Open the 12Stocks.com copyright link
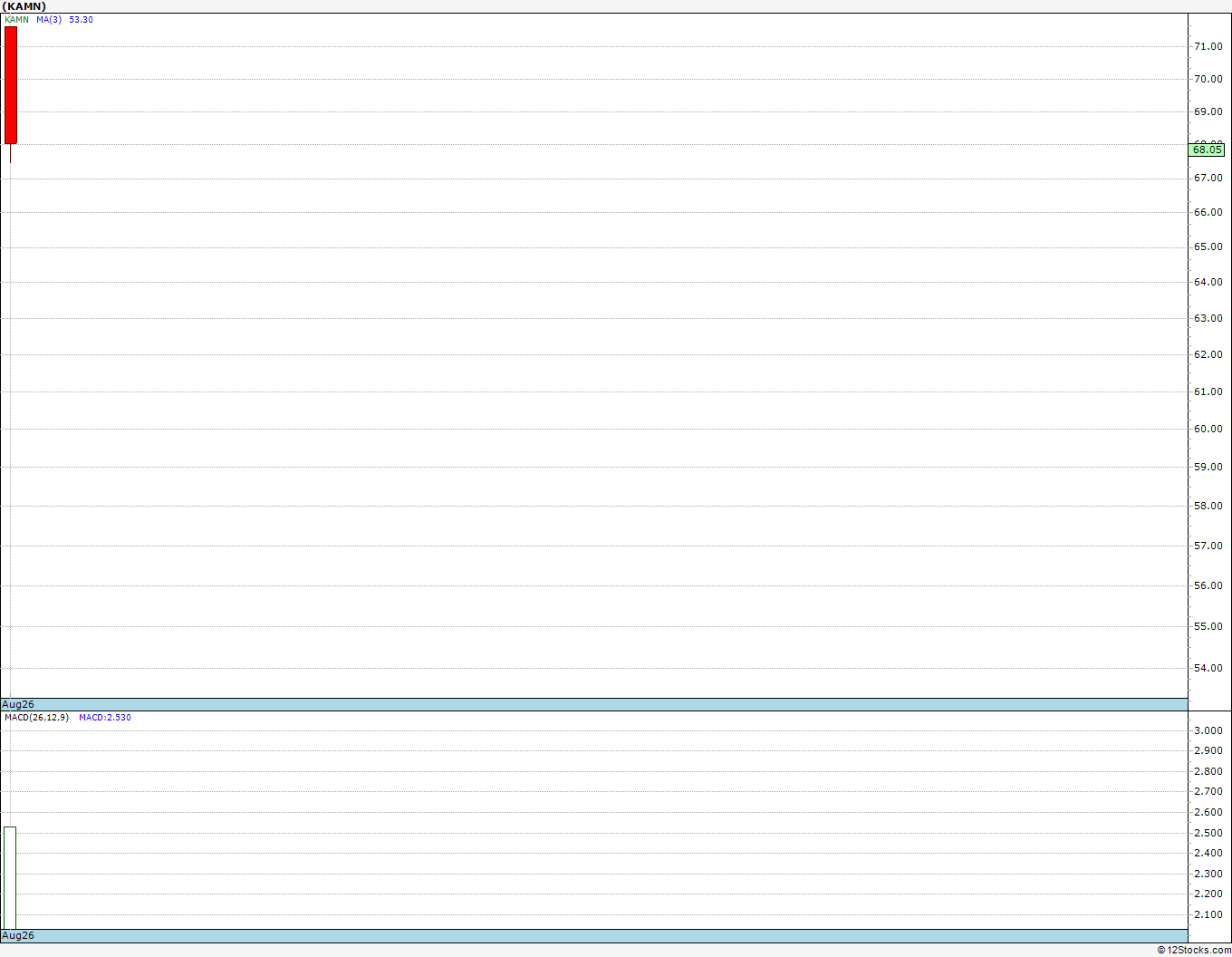1232x957 pixels. click(1194, 950)
